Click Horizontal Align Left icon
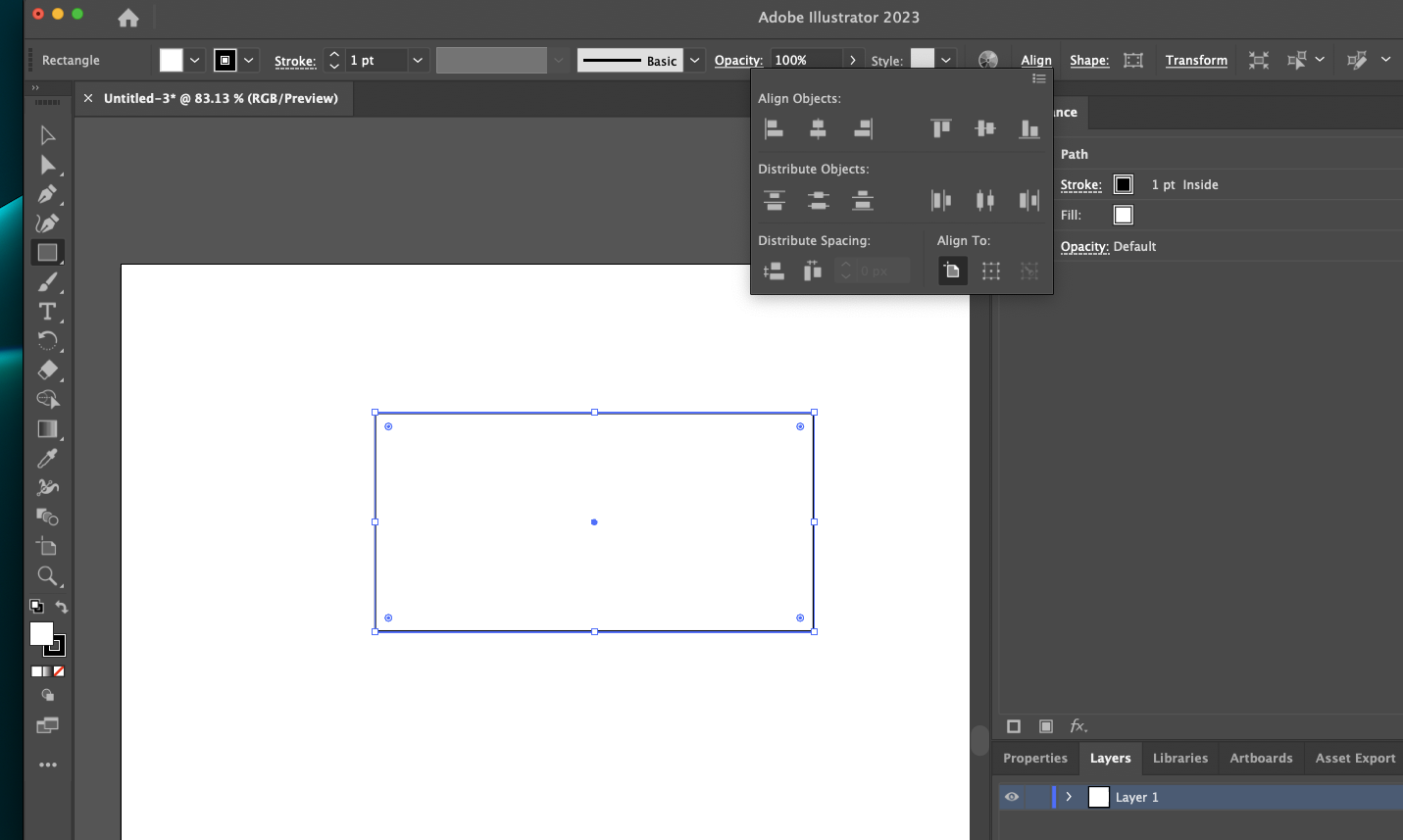This screenshot has height=840, width=1403. click(774, 128)
